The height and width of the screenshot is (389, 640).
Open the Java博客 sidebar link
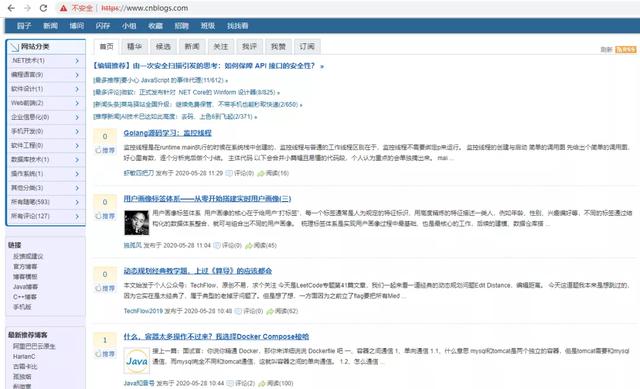[x=25, y=287]
